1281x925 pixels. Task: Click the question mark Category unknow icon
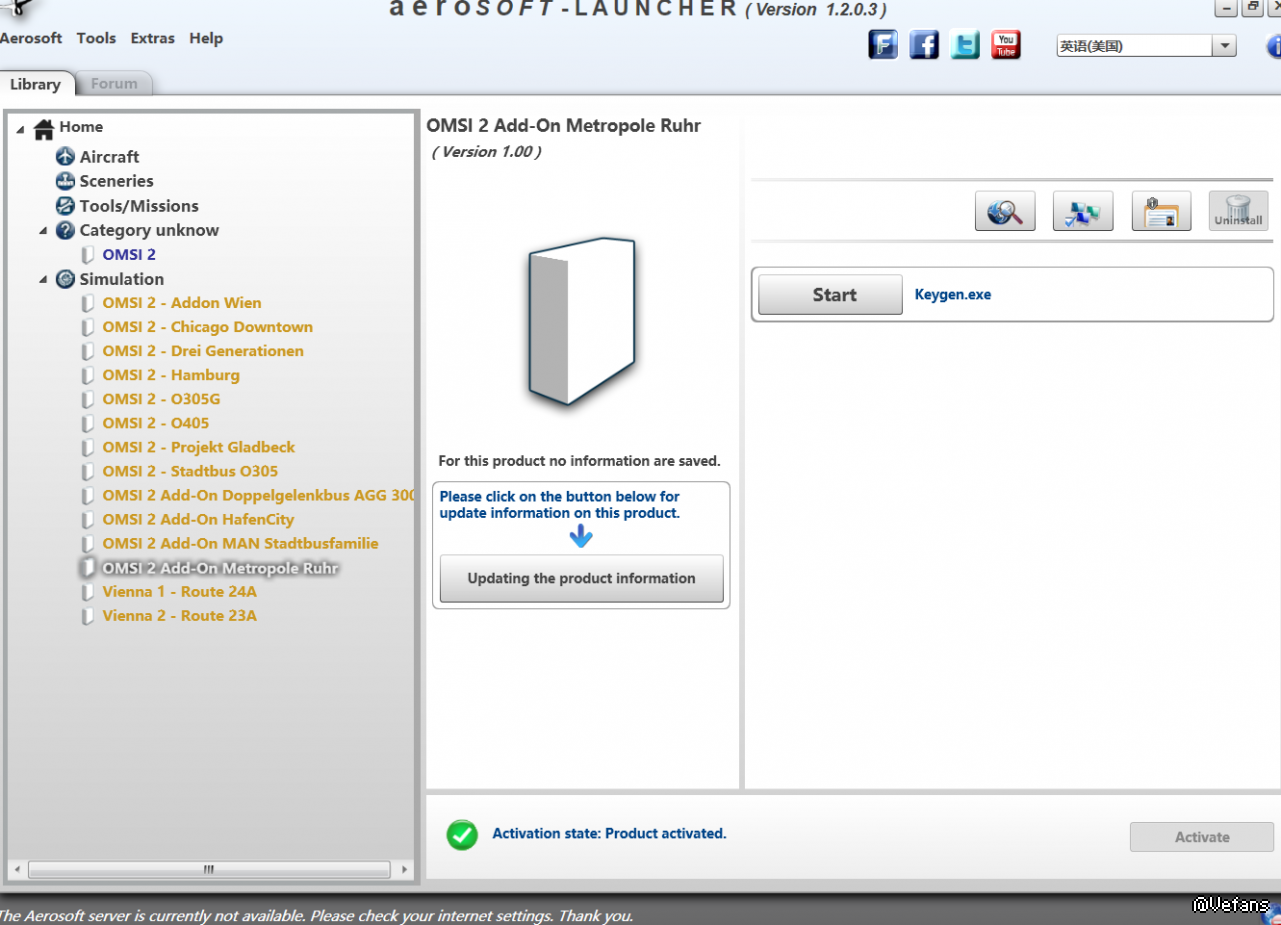pos(66,230)
